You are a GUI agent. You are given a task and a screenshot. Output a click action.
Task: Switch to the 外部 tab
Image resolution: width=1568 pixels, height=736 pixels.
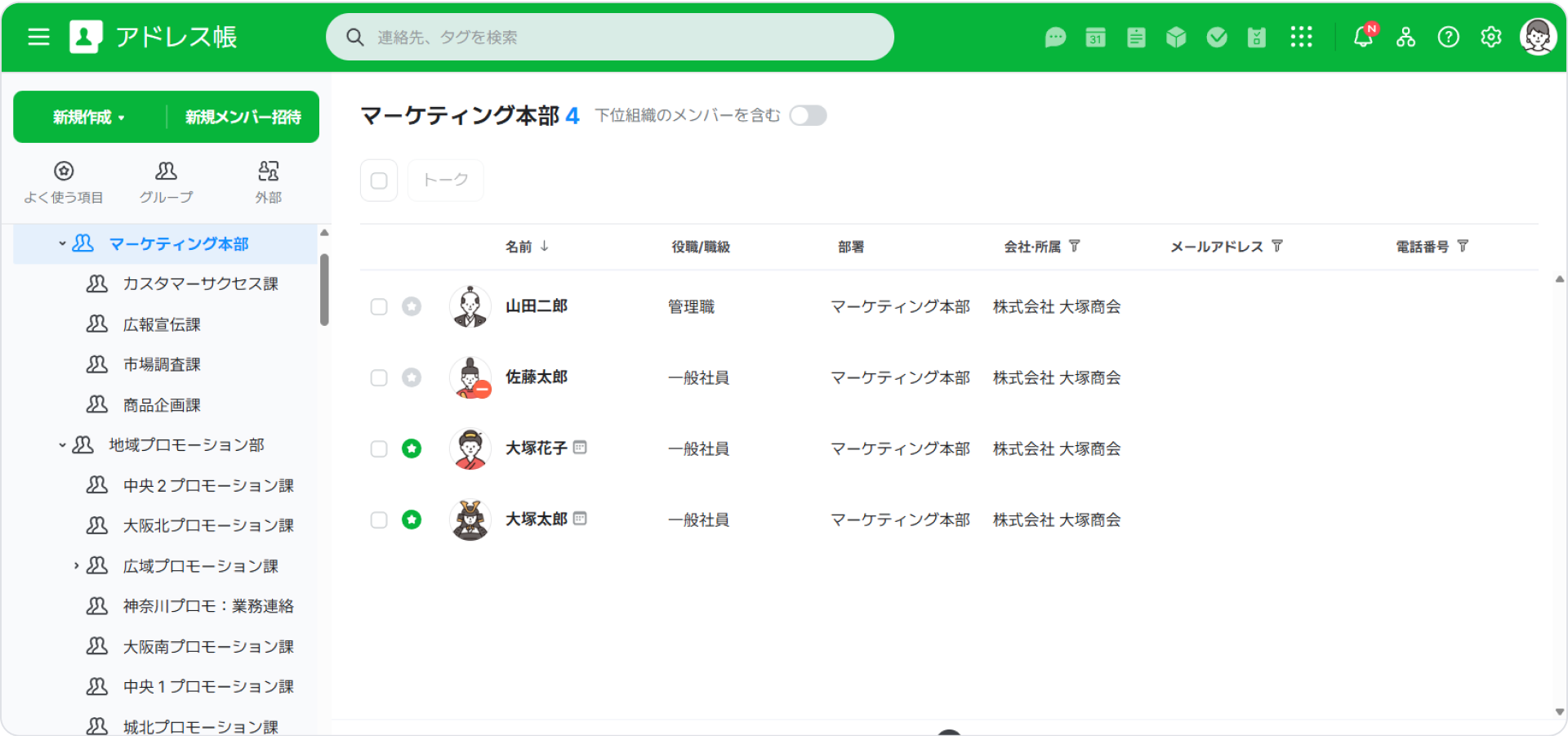(x=268, y=181)
